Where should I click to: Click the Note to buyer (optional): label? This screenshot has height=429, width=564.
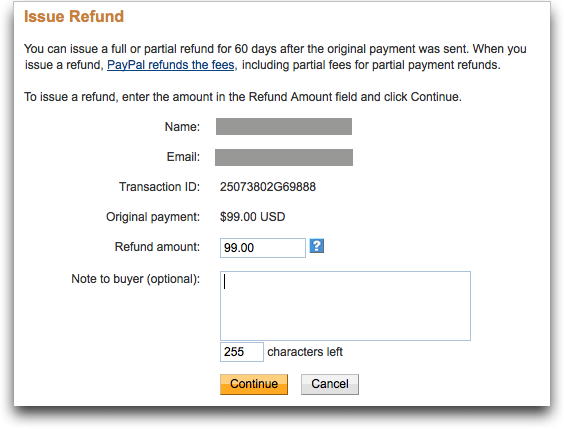coord(136,279)
